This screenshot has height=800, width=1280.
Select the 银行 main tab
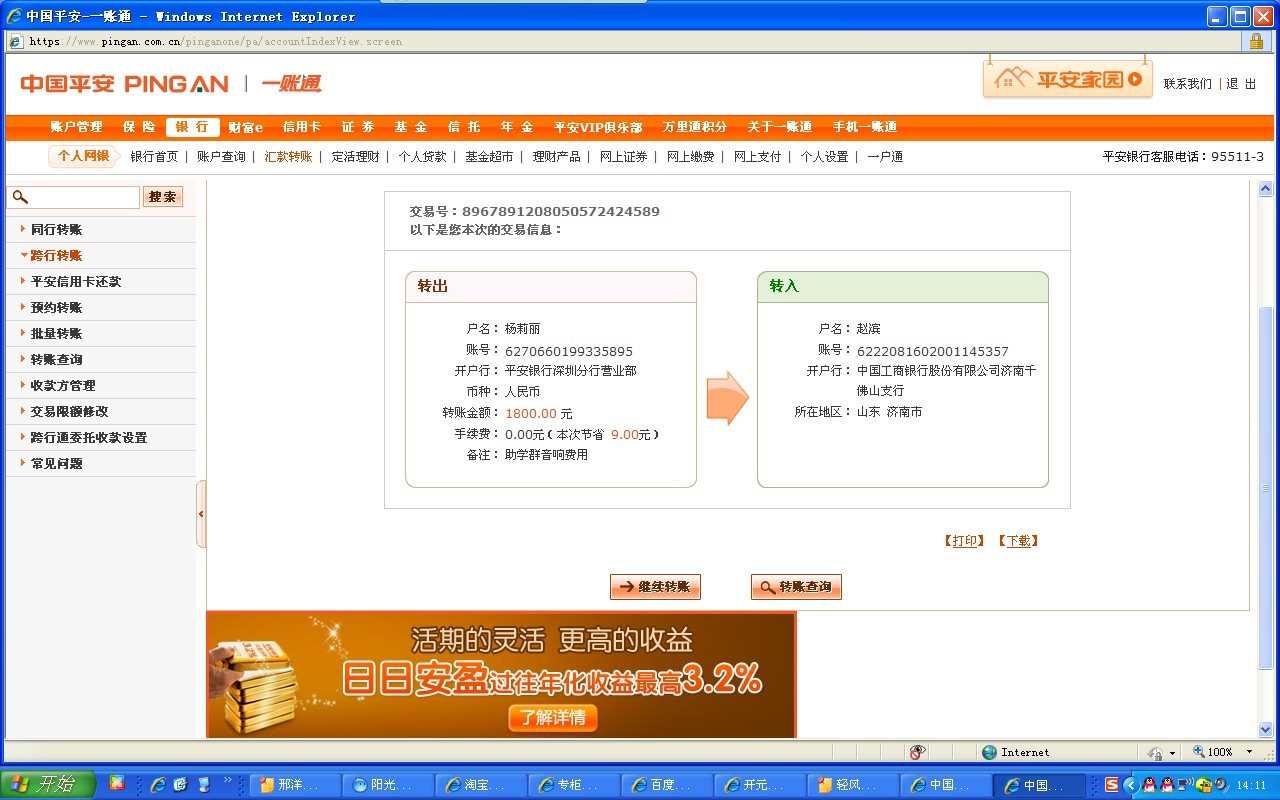click(192, 127)
